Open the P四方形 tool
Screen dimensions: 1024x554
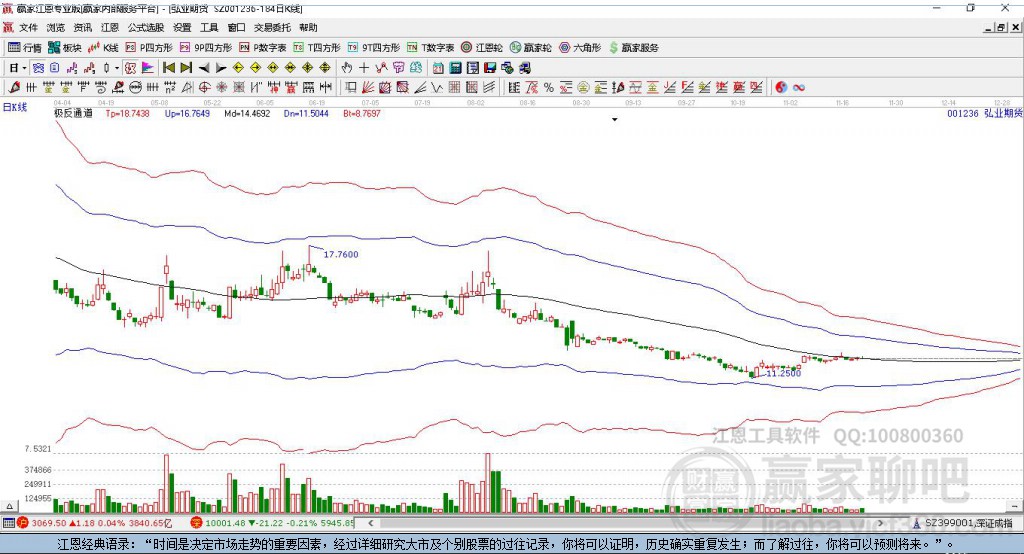149,48
